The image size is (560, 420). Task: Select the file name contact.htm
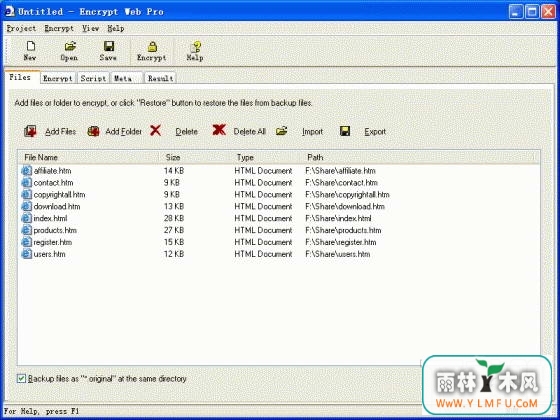coord(54,182)
